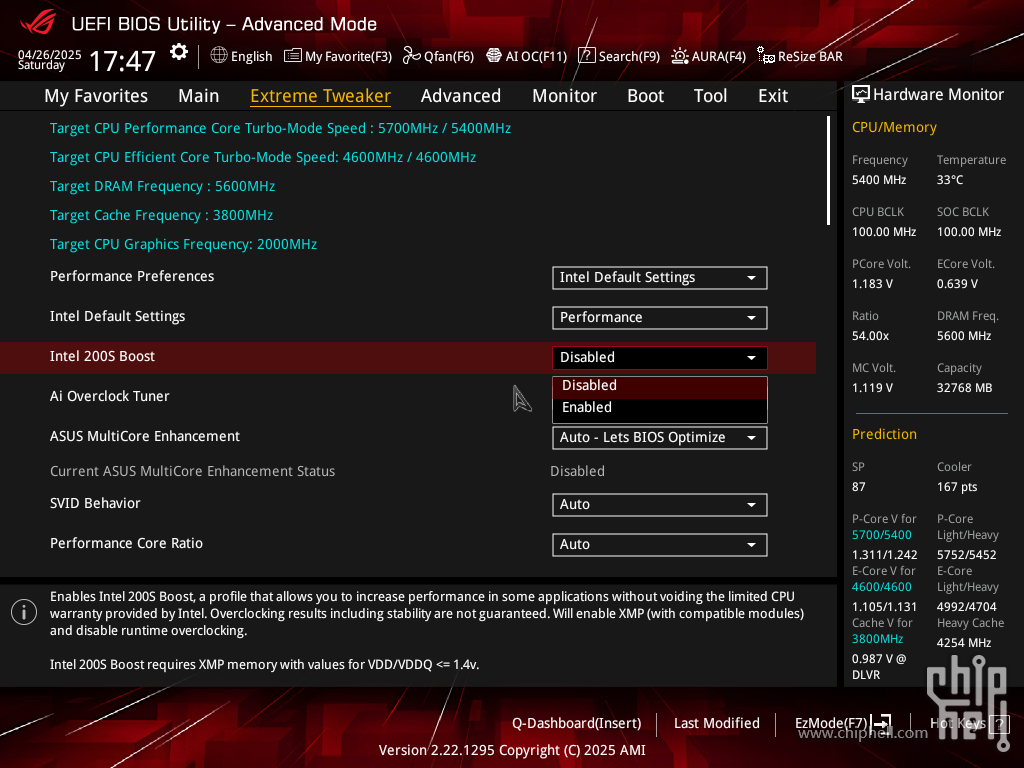Click the Prediction section heading

[x=884, y=434]
